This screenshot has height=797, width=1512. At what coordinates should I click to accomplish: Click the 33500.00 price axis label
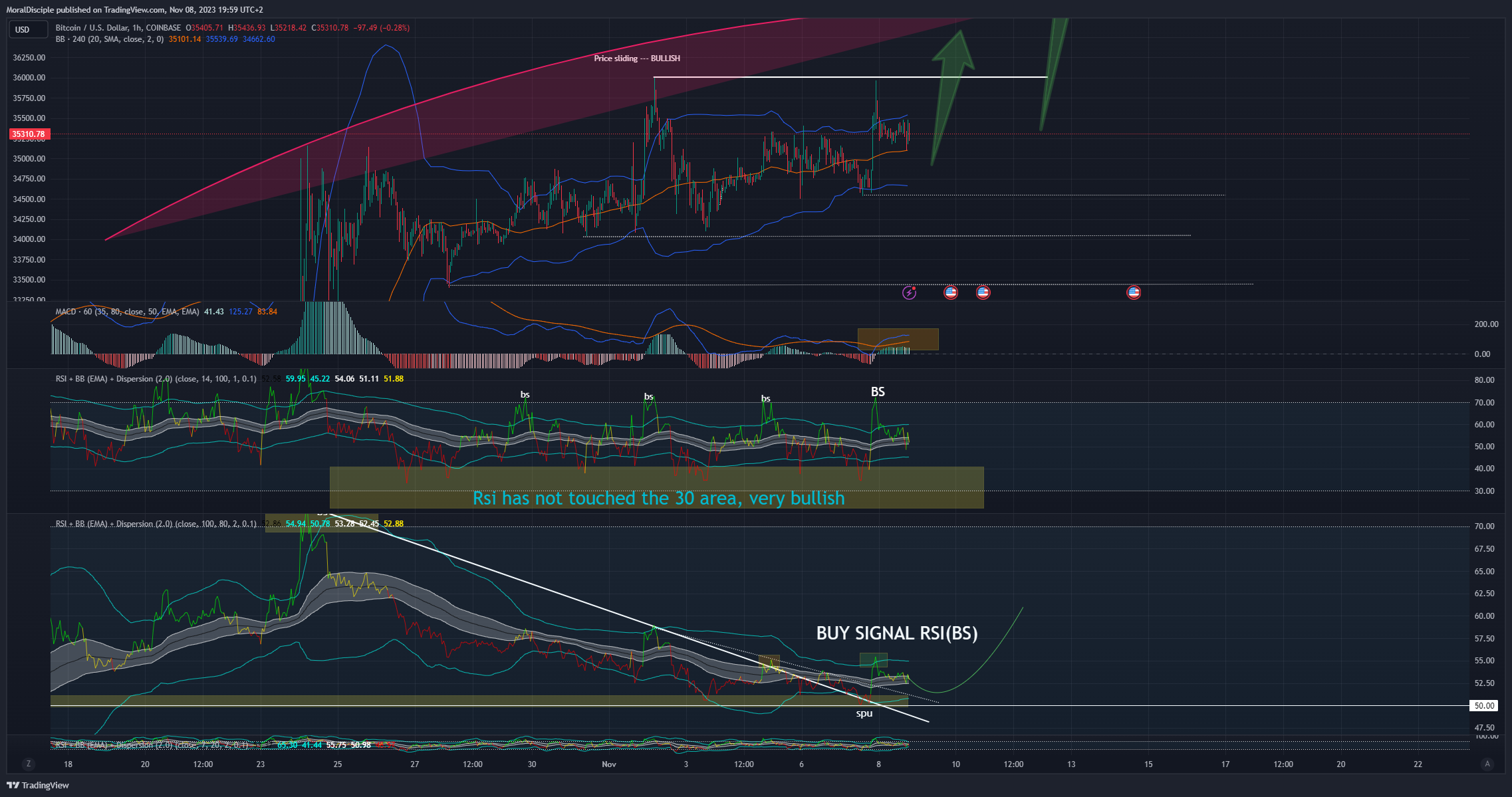(x=29, y=280)
